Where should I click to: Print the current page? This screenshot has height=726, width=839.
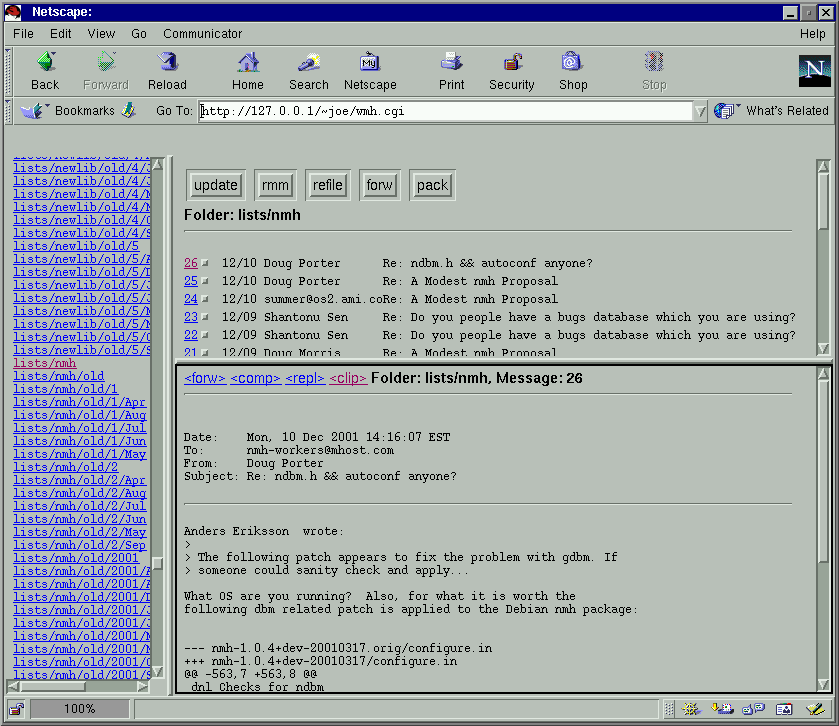tap(451, 62)
